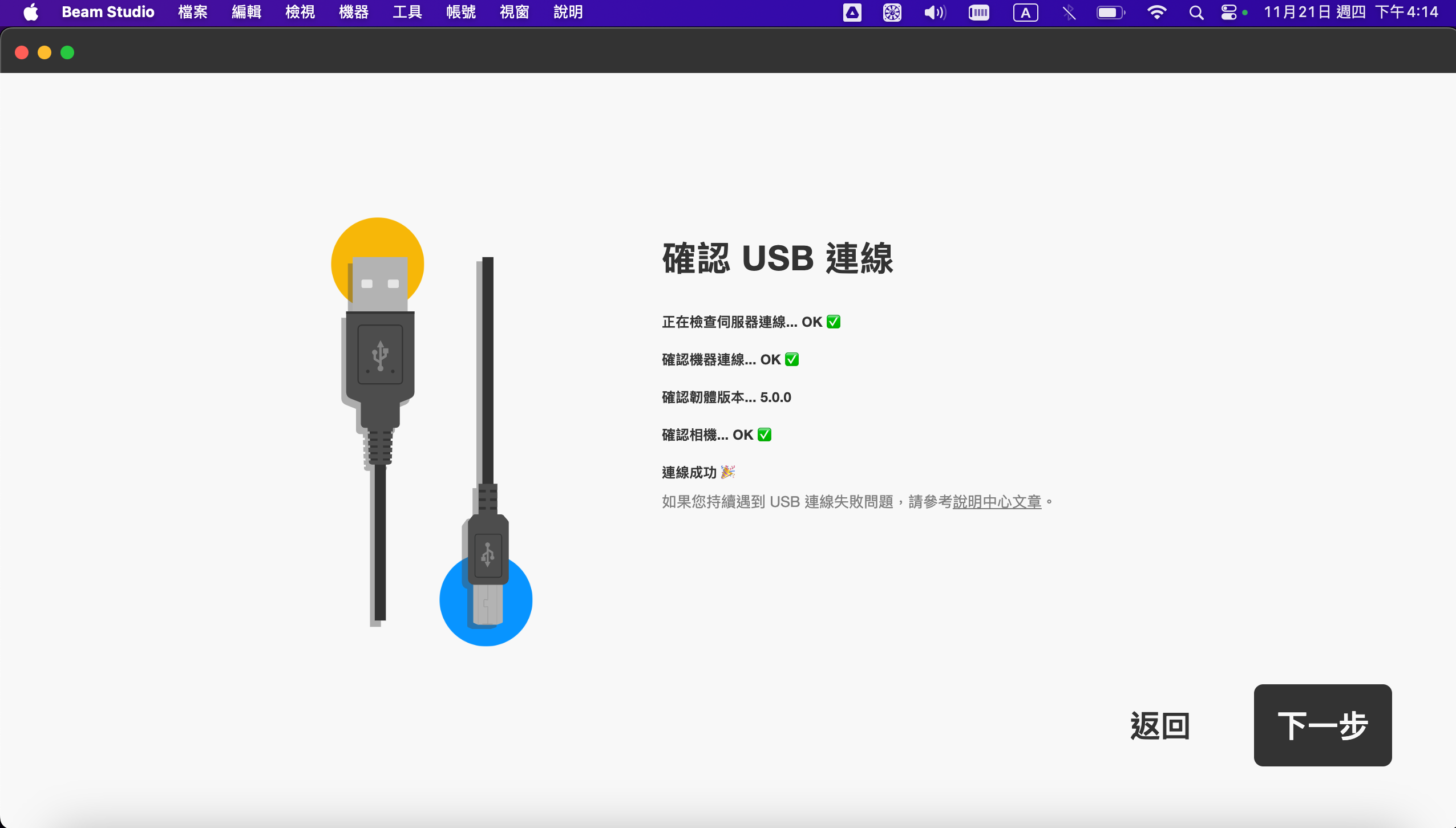
Task: Maximize the Beam Studio window
Action: [x=67, y=52]
